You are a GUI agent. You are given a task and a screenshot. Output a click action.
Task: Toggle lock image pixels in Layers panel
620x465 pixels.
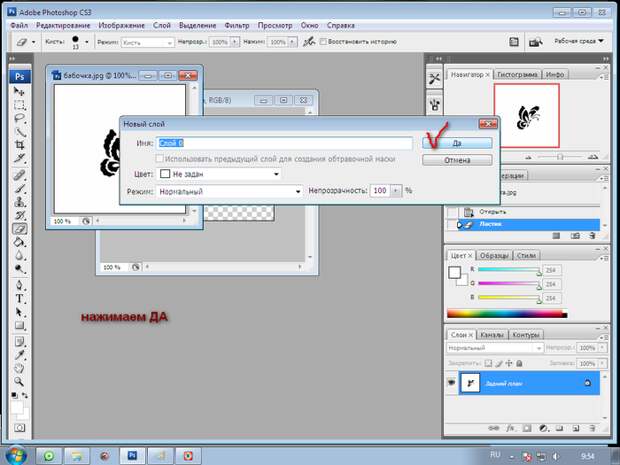(x=499, y=363)
